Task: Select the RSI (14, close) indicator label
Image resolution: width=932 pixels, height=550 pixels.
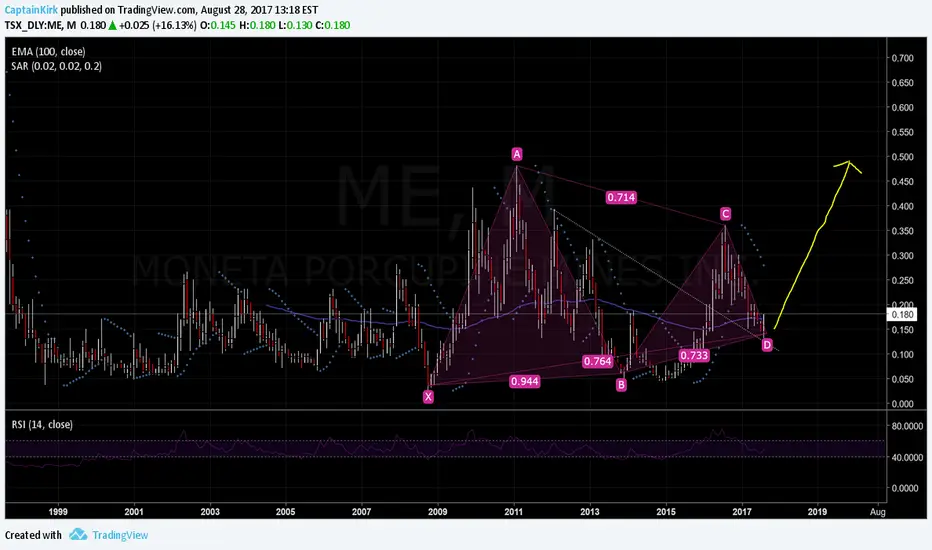Action: (42, 425)
